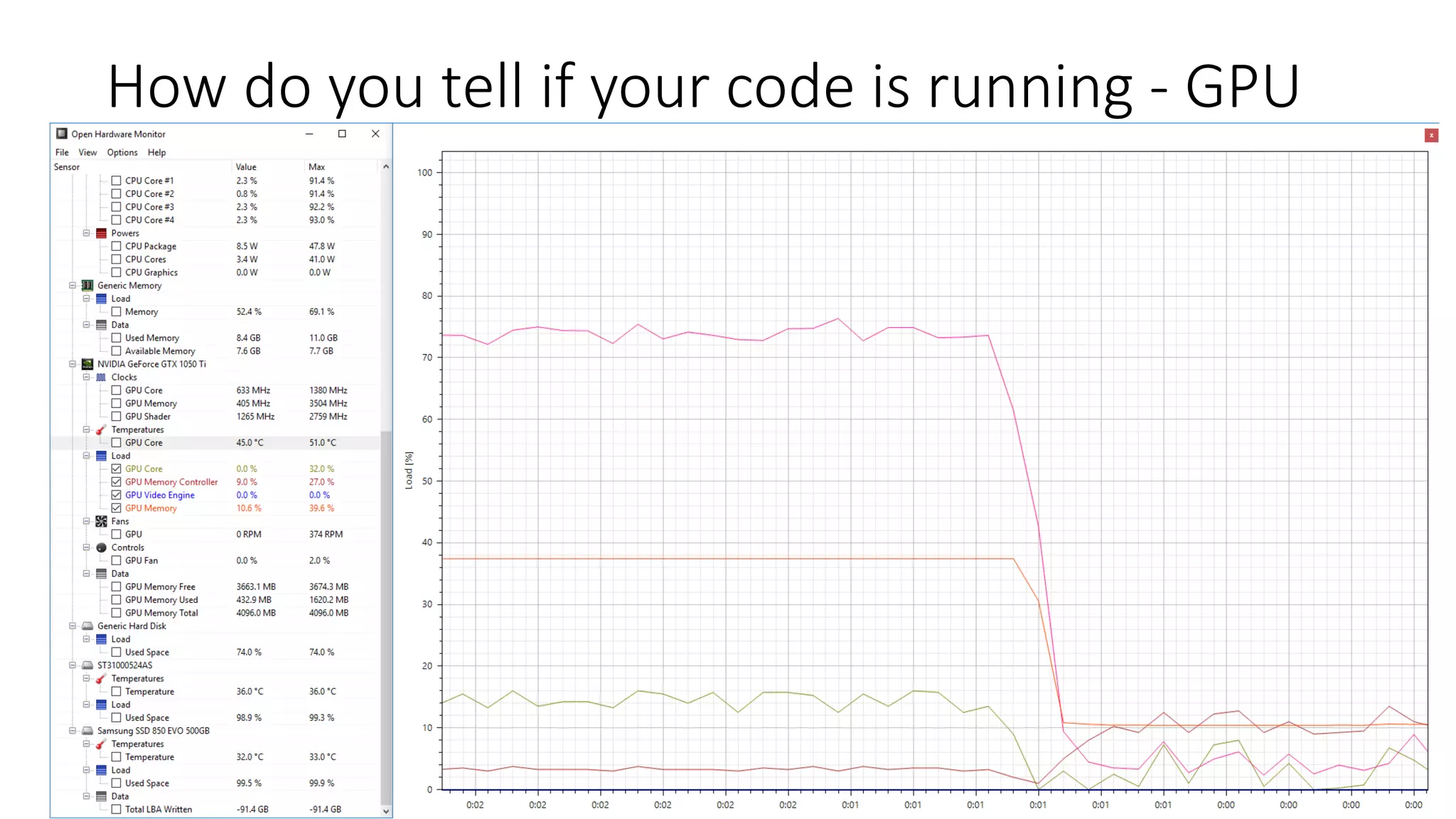Screen dimensions: 1456x819
Task: Click the Generic Hard Disk drive icon
Action: pyautogui.click(x=87, y=626)
